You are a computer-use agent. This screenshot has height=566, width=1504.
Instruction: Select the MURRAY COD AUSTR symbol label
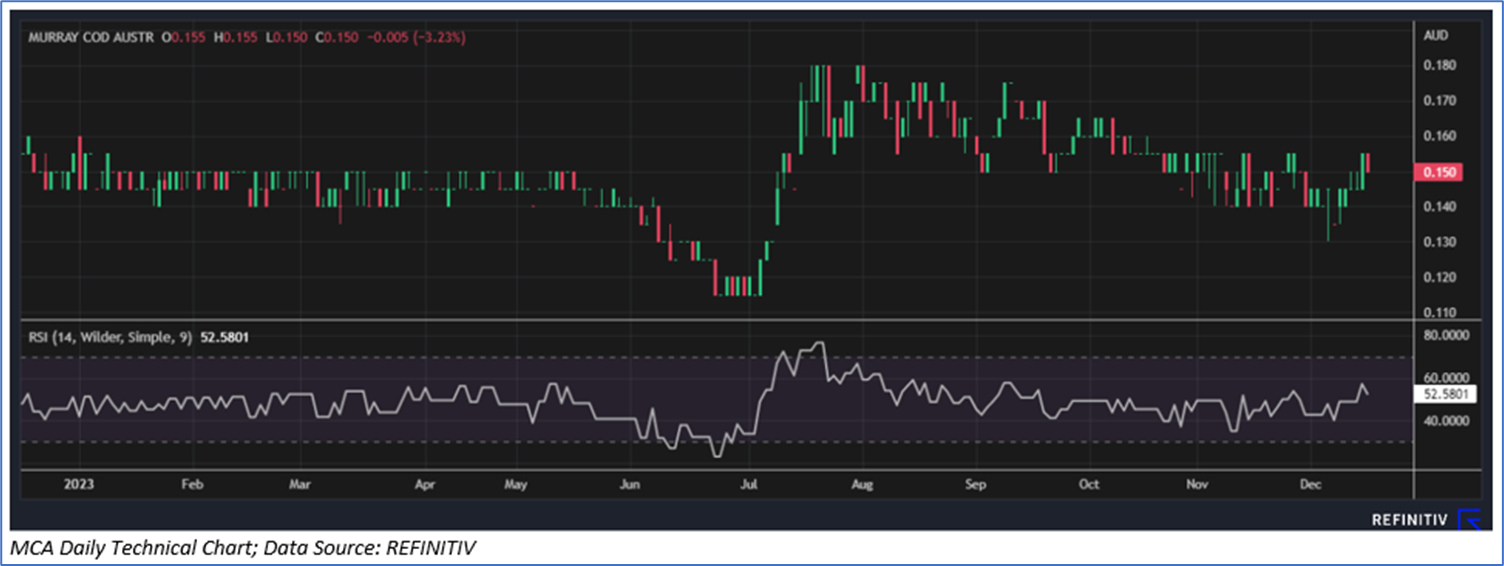(91, 37)
